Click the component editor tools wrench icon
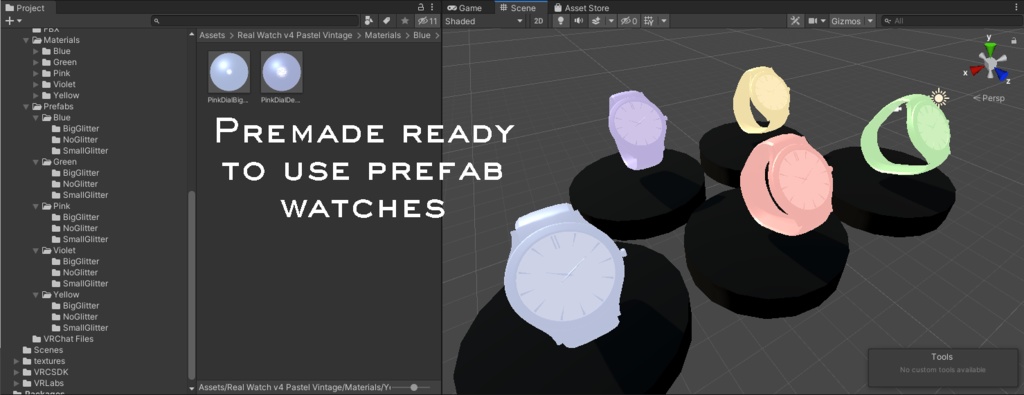This screenshot has width=1024, height=395. pos(795,21)
